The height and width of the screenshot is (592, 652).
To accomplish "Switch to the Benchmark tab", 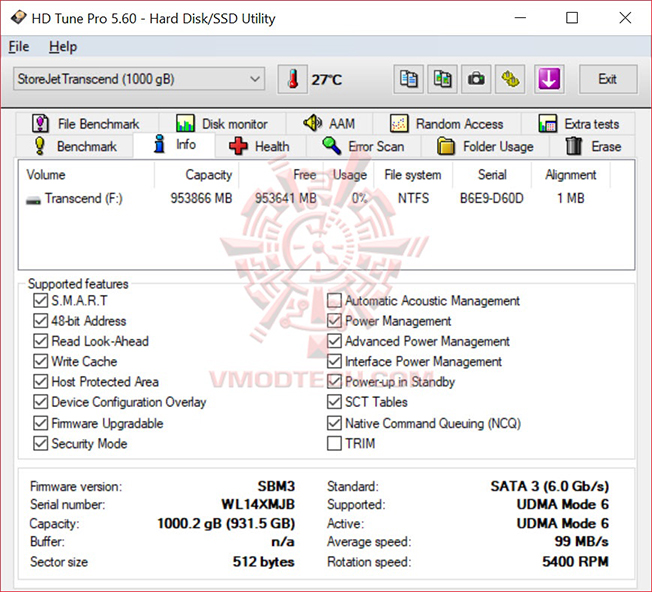I will pyautogui.click(x=76, y=146).
